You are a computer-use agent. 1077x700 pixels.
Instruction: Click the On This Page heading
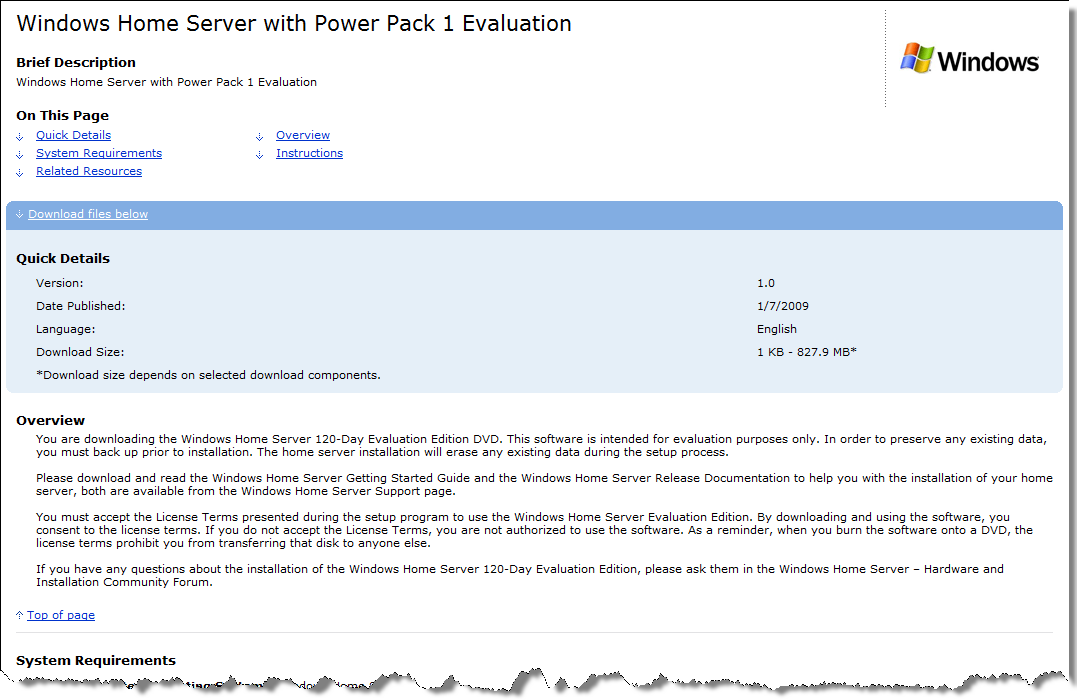coord(63,115)
